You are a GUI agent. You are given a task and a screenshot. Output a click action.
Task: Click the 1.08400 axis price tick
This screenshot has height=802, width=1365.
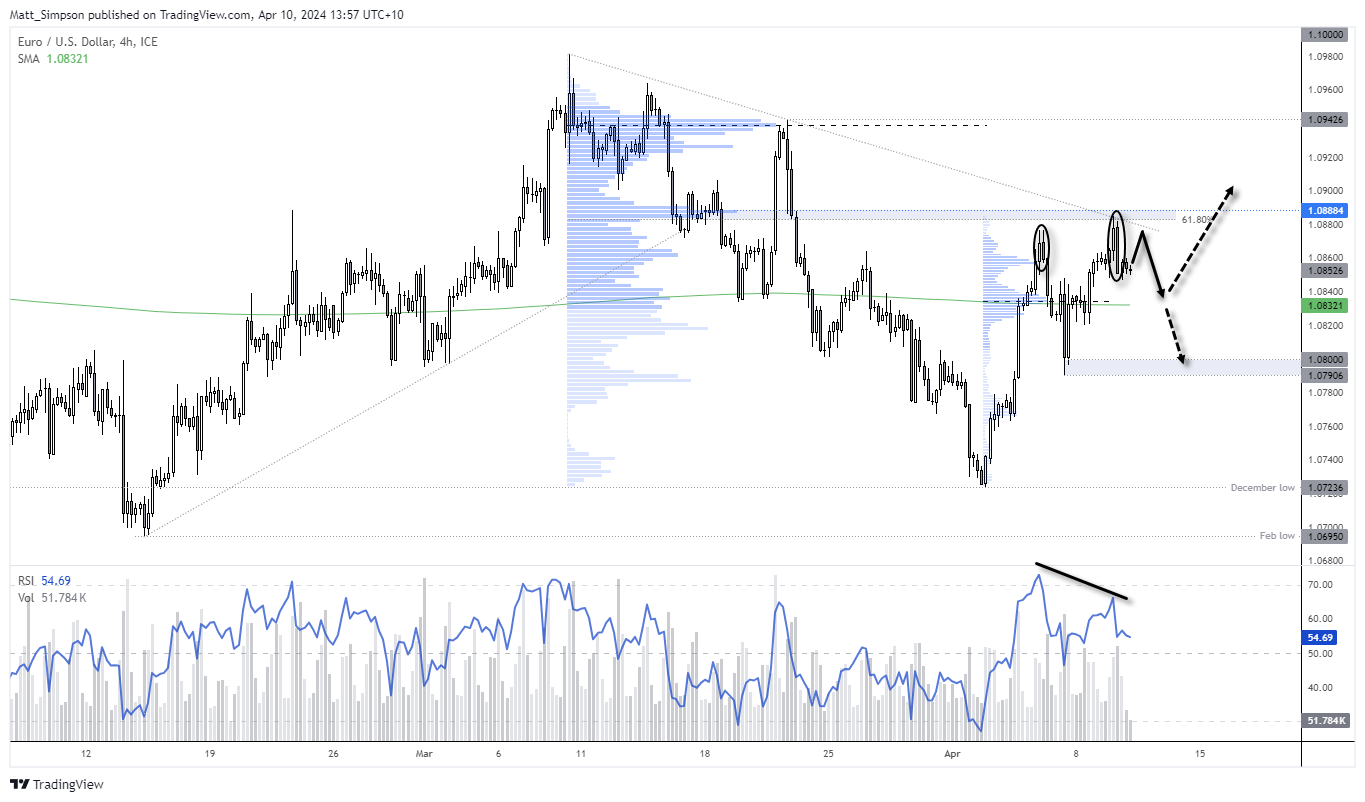coord(1325,291)
